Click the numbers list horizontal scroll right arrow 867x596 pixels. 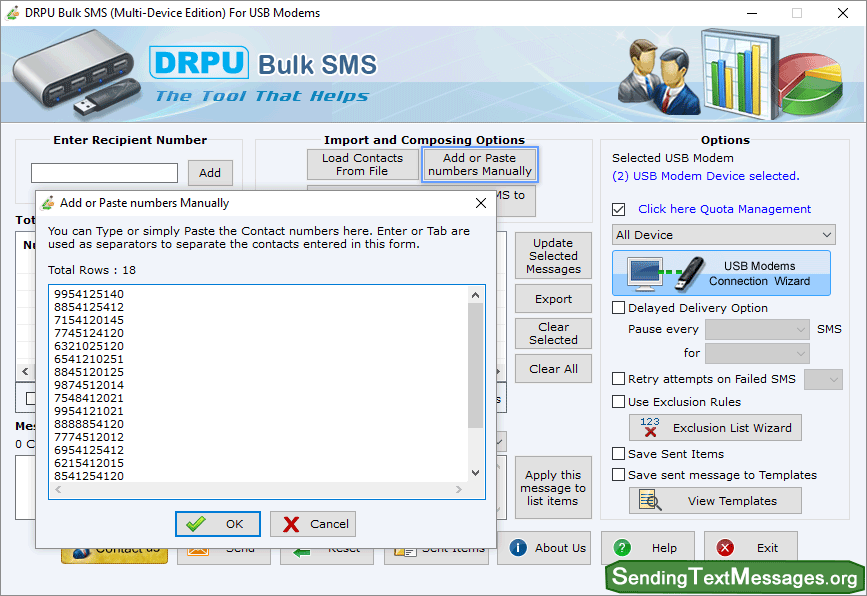pyautogui.click(x=458, y=489)
